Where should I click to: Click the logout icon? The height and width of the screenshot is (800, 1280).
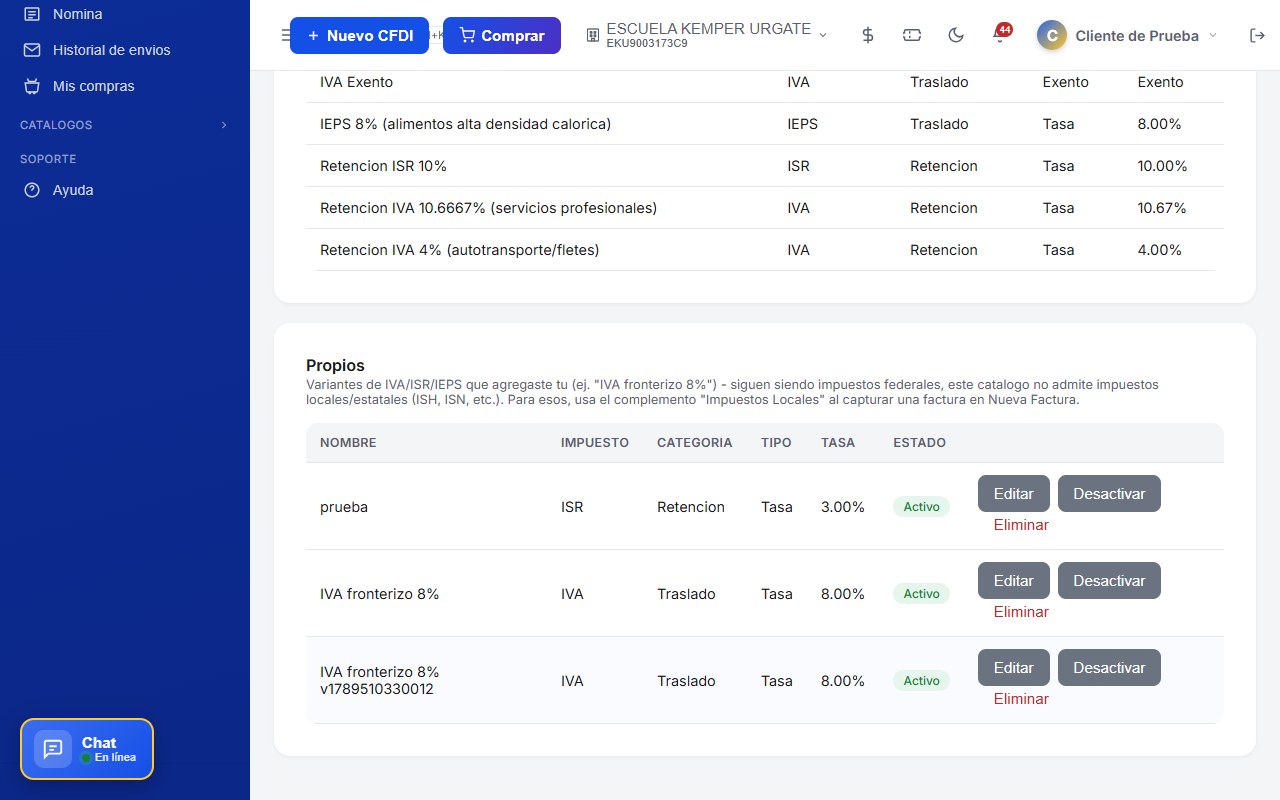coord(1258,35)
